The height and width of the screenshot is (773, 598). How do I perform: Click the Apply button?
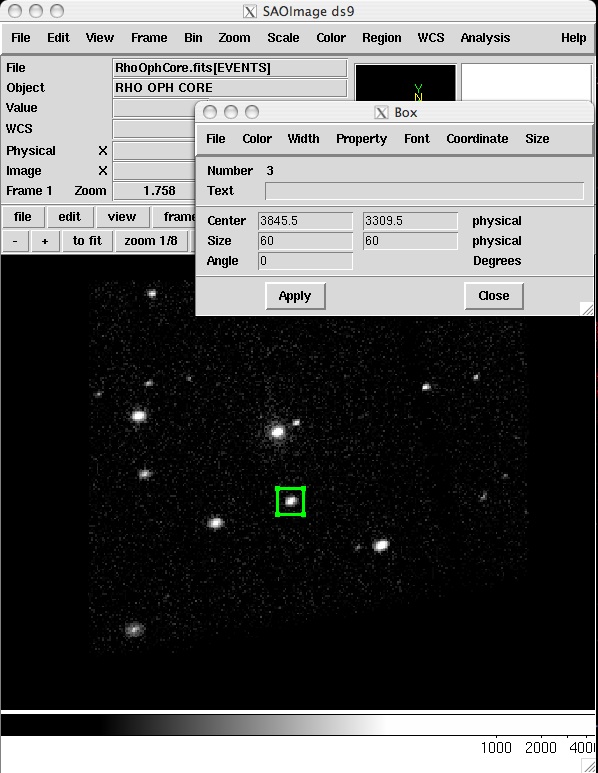click(x=295, y=296)
